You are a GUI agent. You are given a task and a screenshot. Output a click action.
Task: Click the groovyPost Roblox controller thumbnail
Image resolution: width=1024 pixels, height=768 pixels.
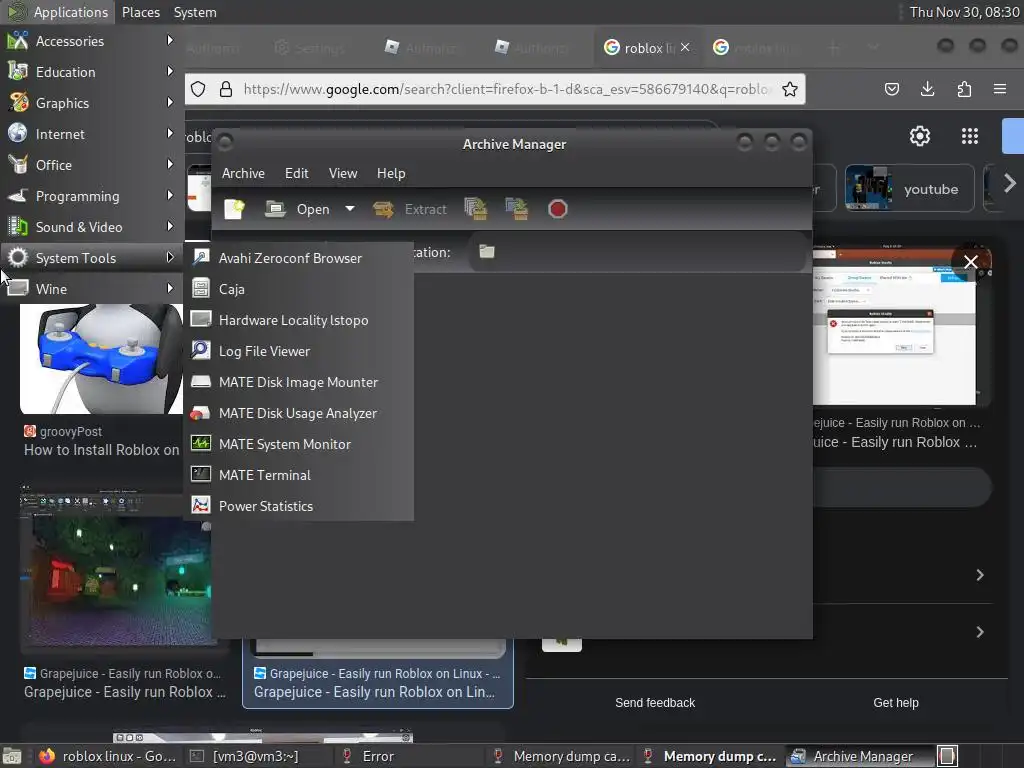tap(102, 359)
